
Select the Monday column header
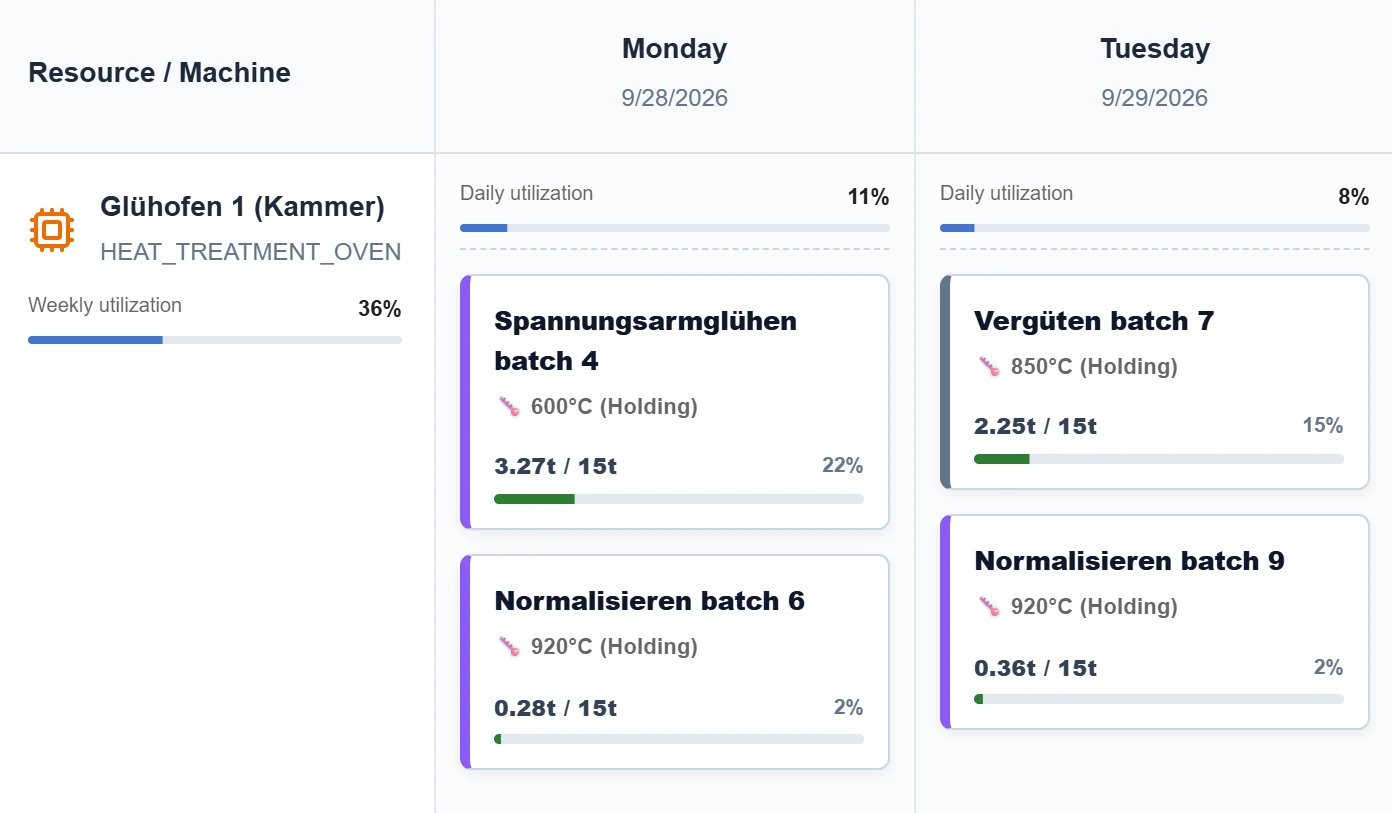[675, 72]
